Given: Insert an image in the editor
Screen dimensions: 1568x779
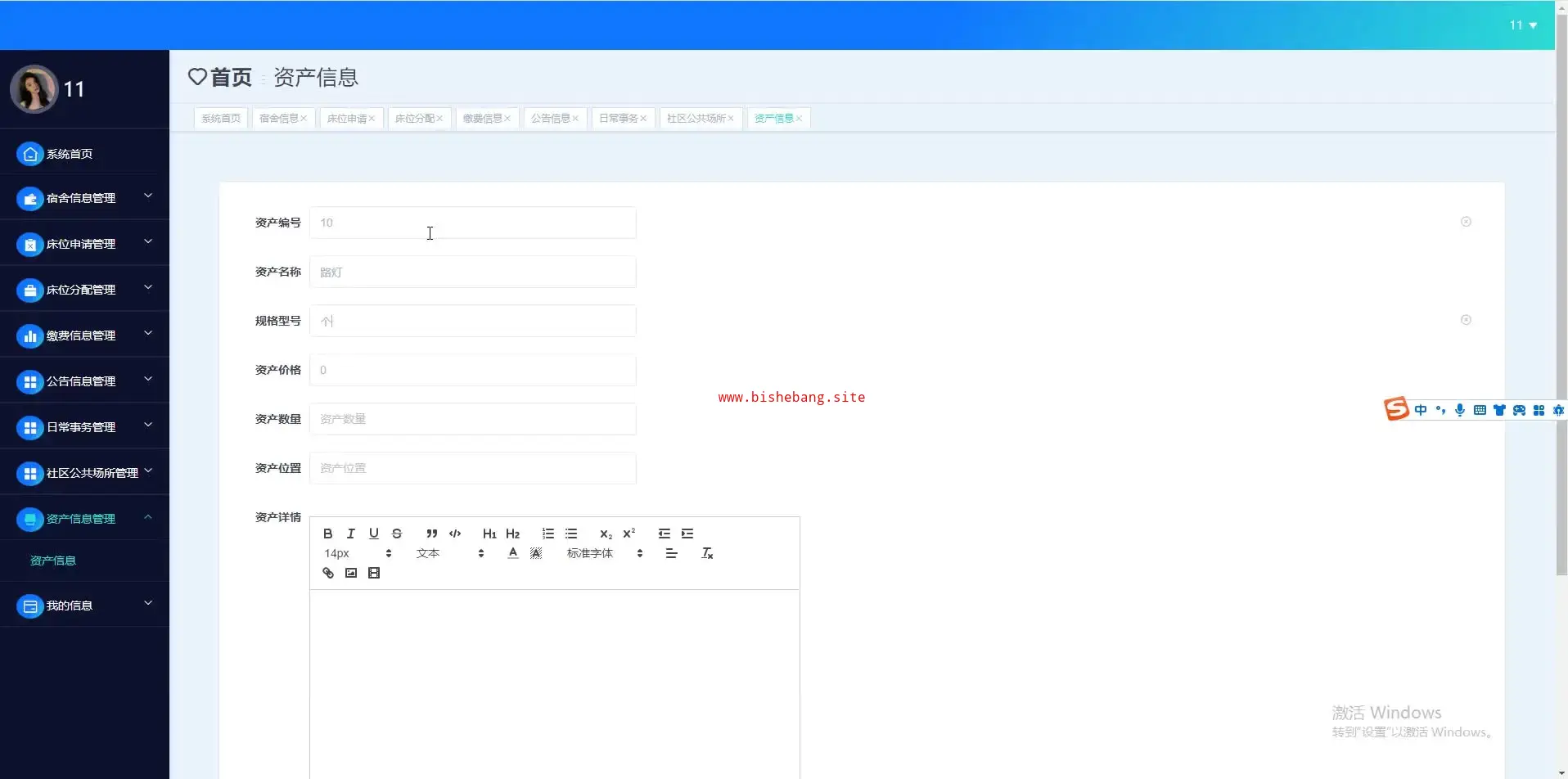Looking at the screenshot, I should tap(351, 573).
